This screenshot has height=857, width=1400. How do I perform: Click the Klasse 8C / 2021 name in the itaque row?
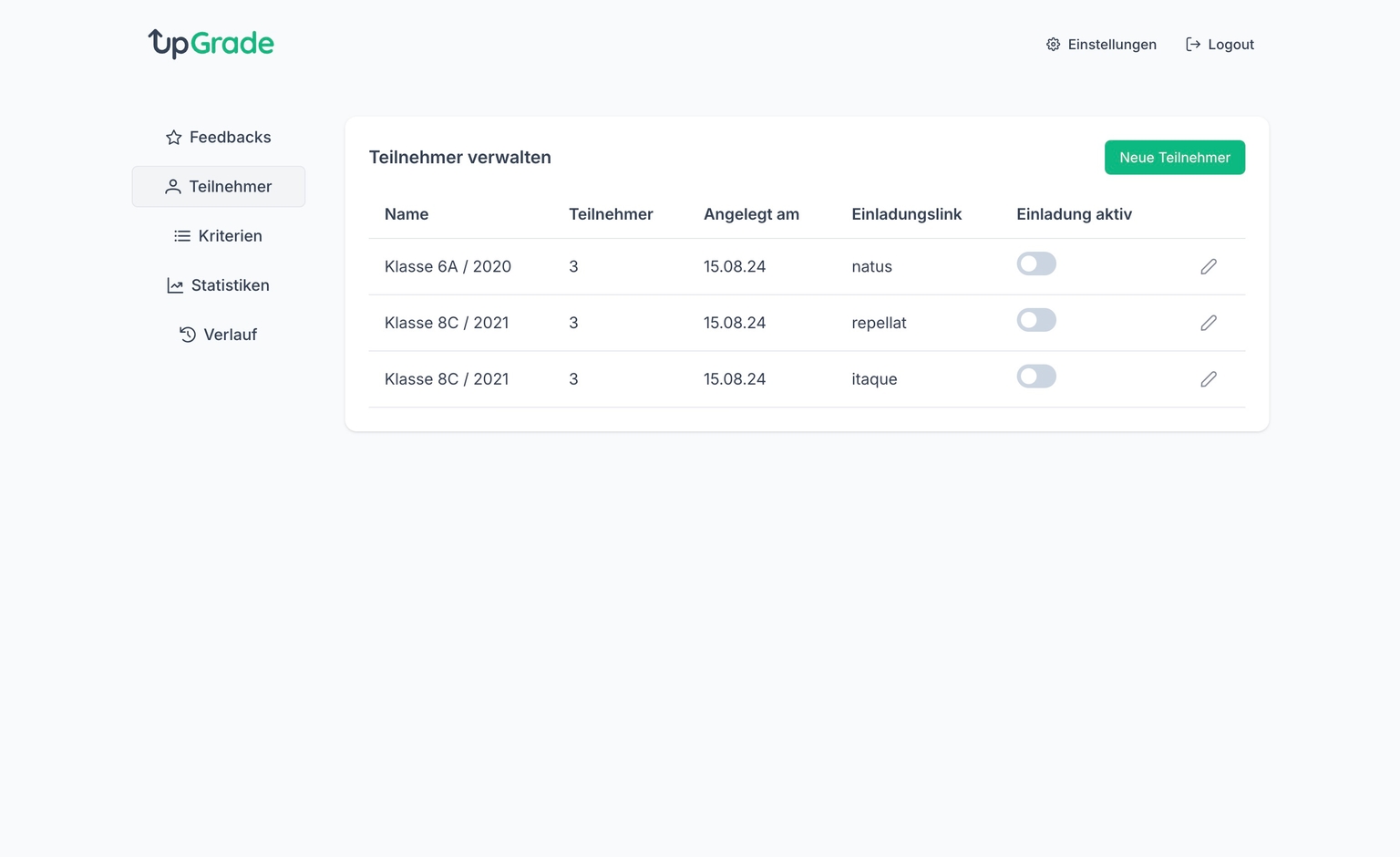(447, 379)
